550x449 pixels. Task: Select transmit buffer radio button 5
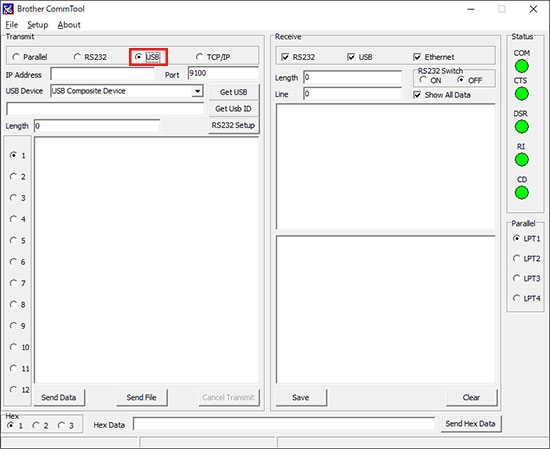13,240
